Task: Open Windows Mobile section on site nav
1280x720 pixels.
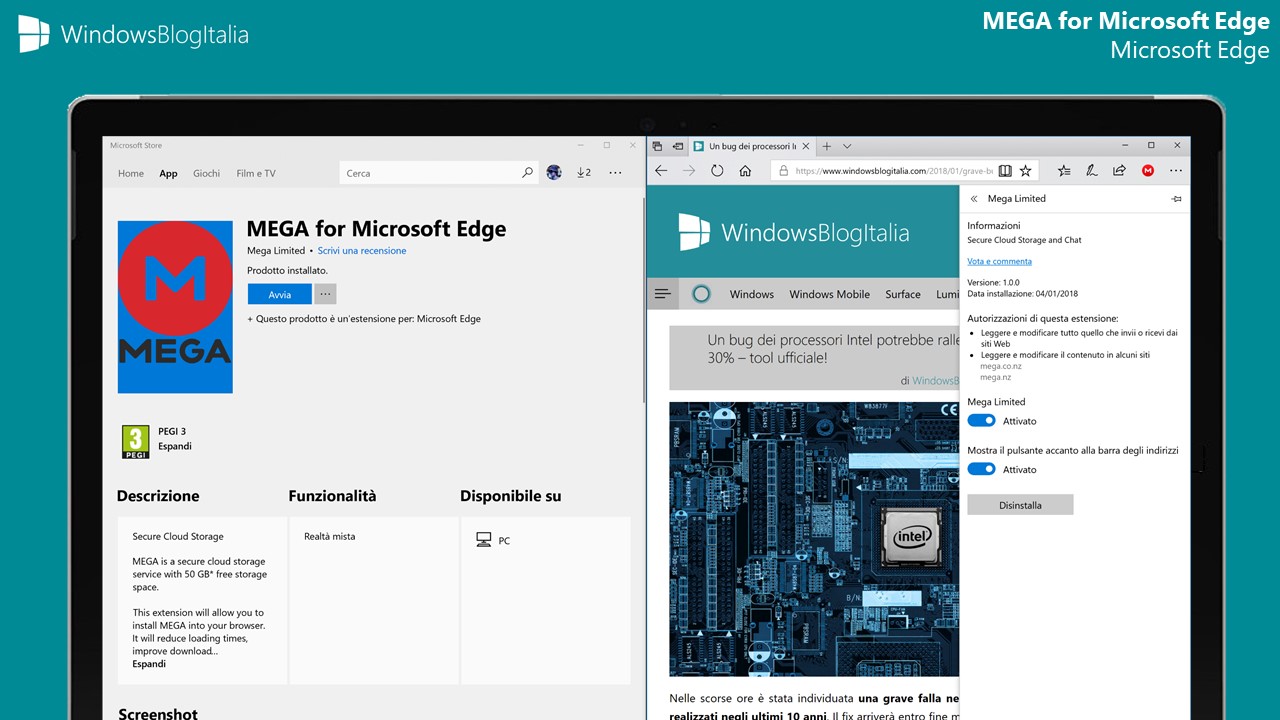Action: click(829, 294)
